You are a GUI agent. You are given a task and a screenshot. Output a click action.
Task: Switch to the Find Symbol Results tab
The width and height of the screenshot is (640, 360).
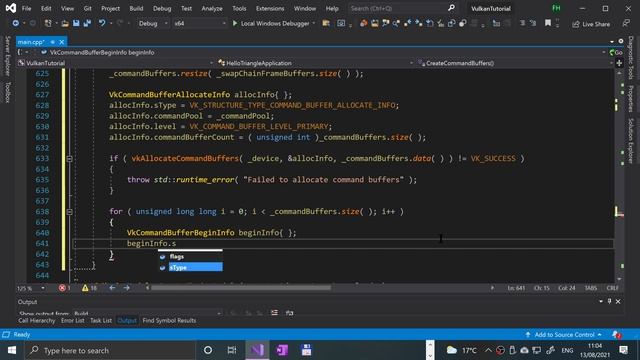tap(169, 321)
